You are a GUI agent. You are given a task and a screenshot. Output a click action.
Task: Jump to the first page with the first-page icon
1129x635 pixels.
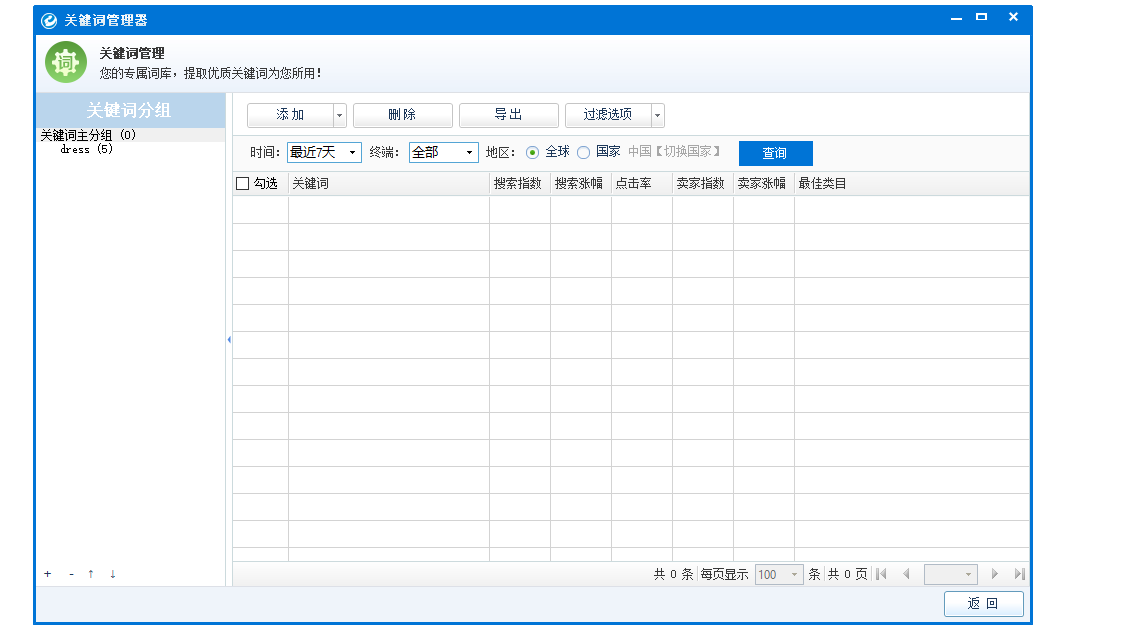tap(881, 574)
